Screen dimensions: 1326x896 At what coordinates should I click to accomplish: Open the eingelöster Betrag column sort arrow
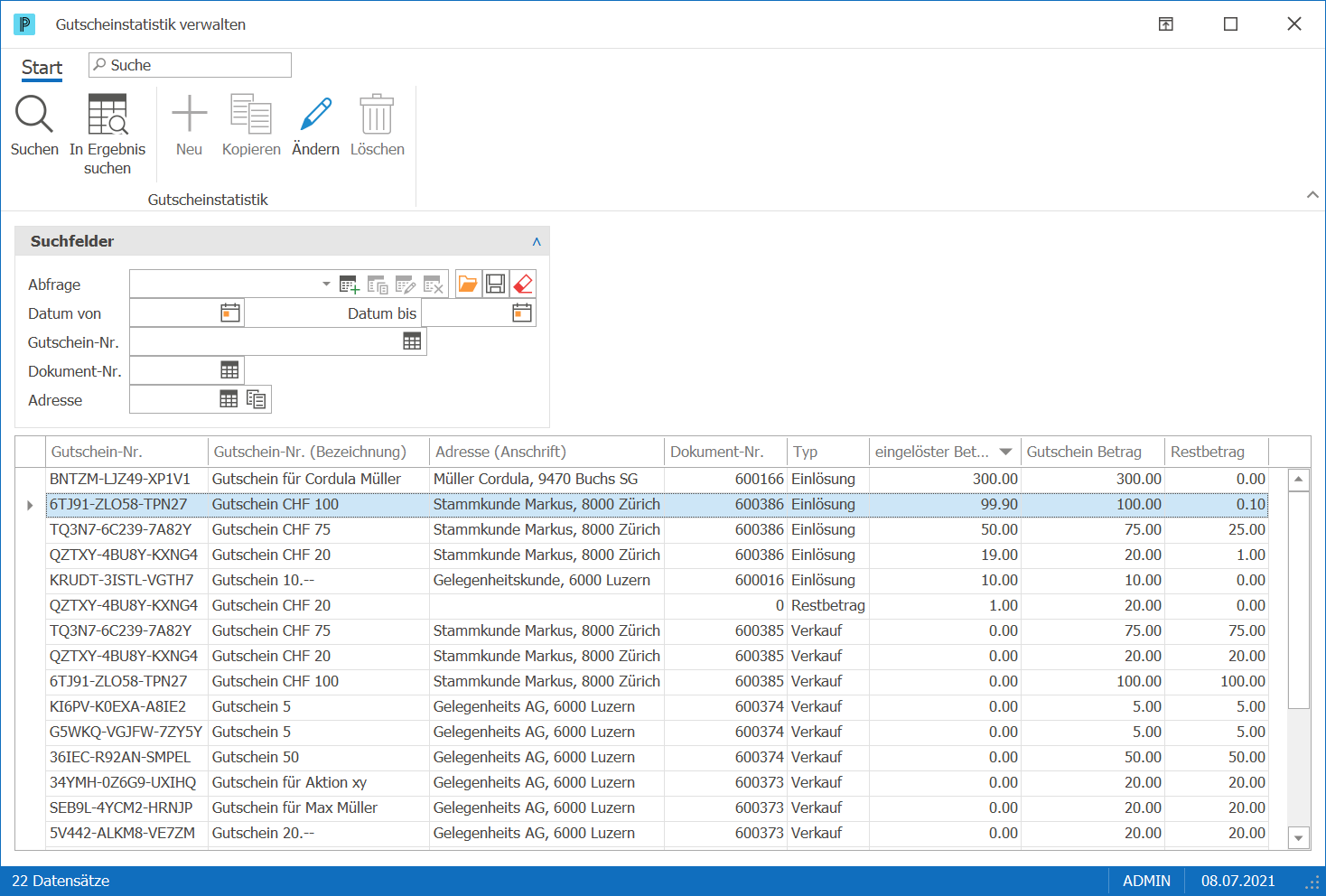tap(1005, 452)
